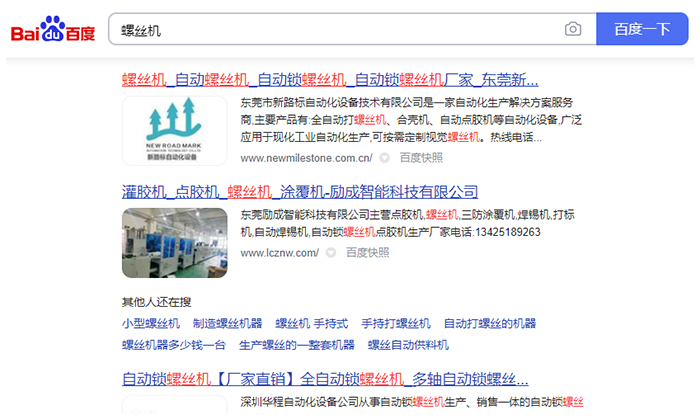The image size is (700, 420).
Task: Visit the www.lcznw.com URL link
Action: (x=279, y=253)
